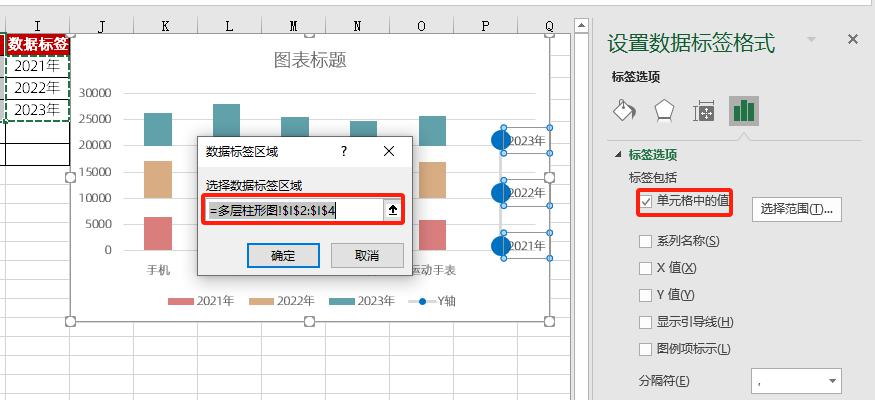875x400 pixels.
Task: Click the vertical scrollbar up arrow
Action: 581,25
